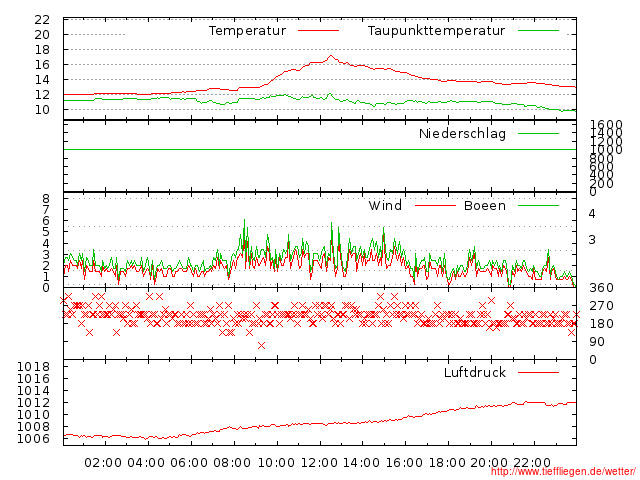Click the green Boeen legend line sample
This screenshot has height=480, width=640.
point(538,205)
